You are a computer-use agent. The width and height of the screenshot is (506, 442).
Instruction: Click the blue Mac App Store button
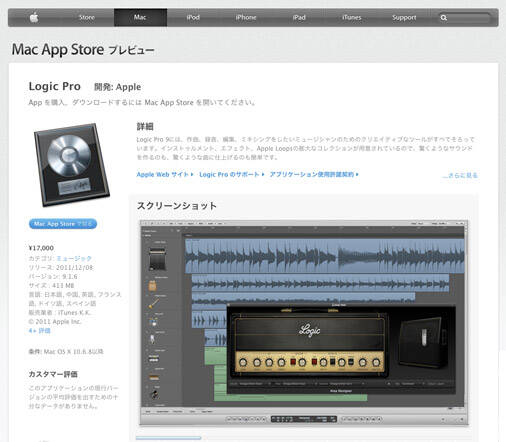click(63, 224)
